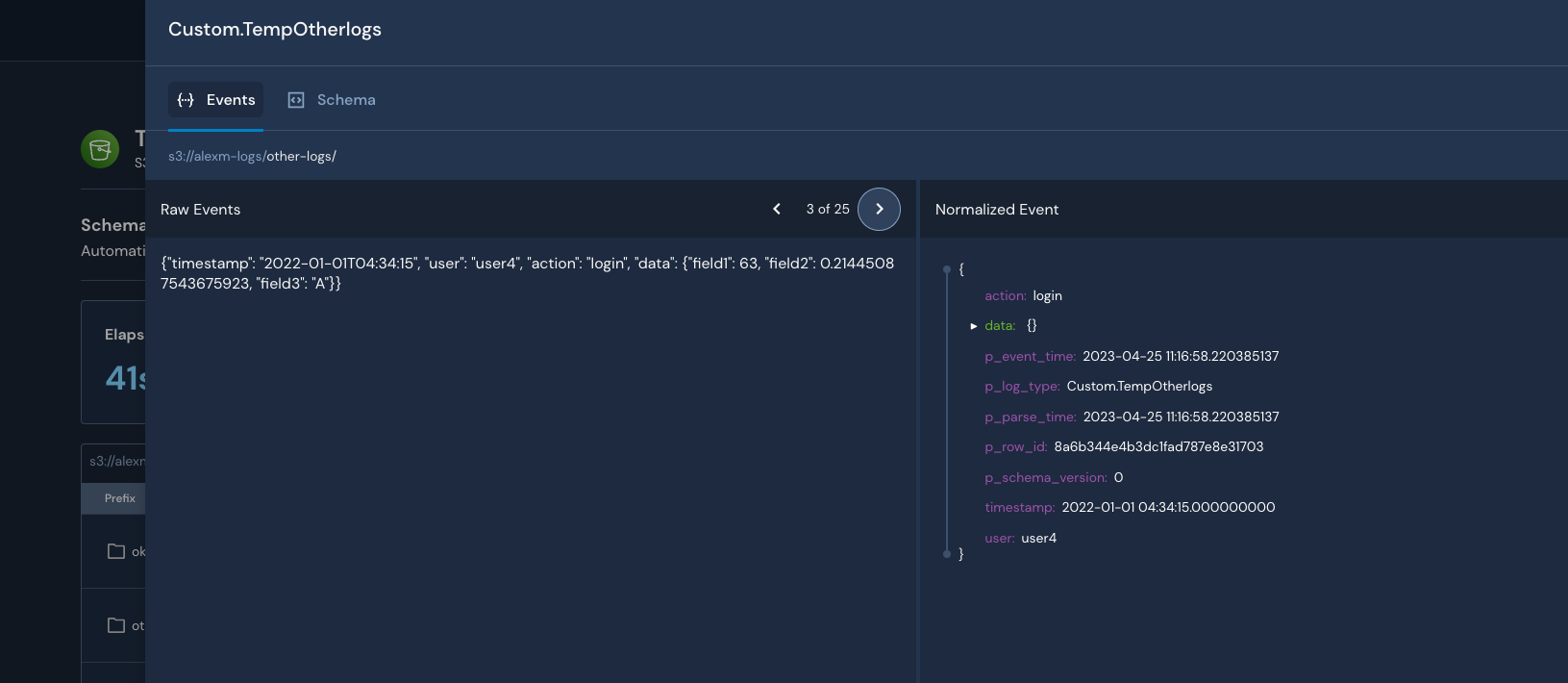Go to the next raw event
Viewport: 1568px width, 683px height.
click(879, 209)
